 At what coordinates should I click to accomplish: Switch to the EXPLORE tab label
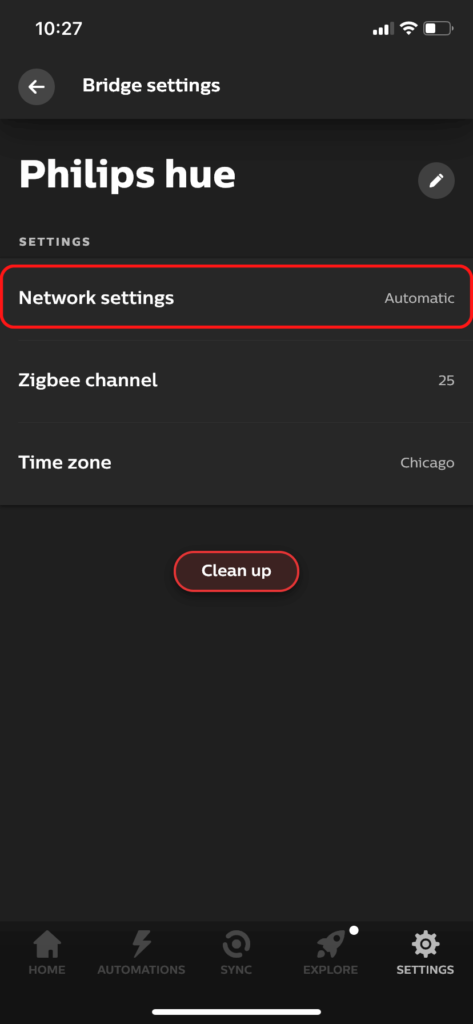click(x=331, y=970)
